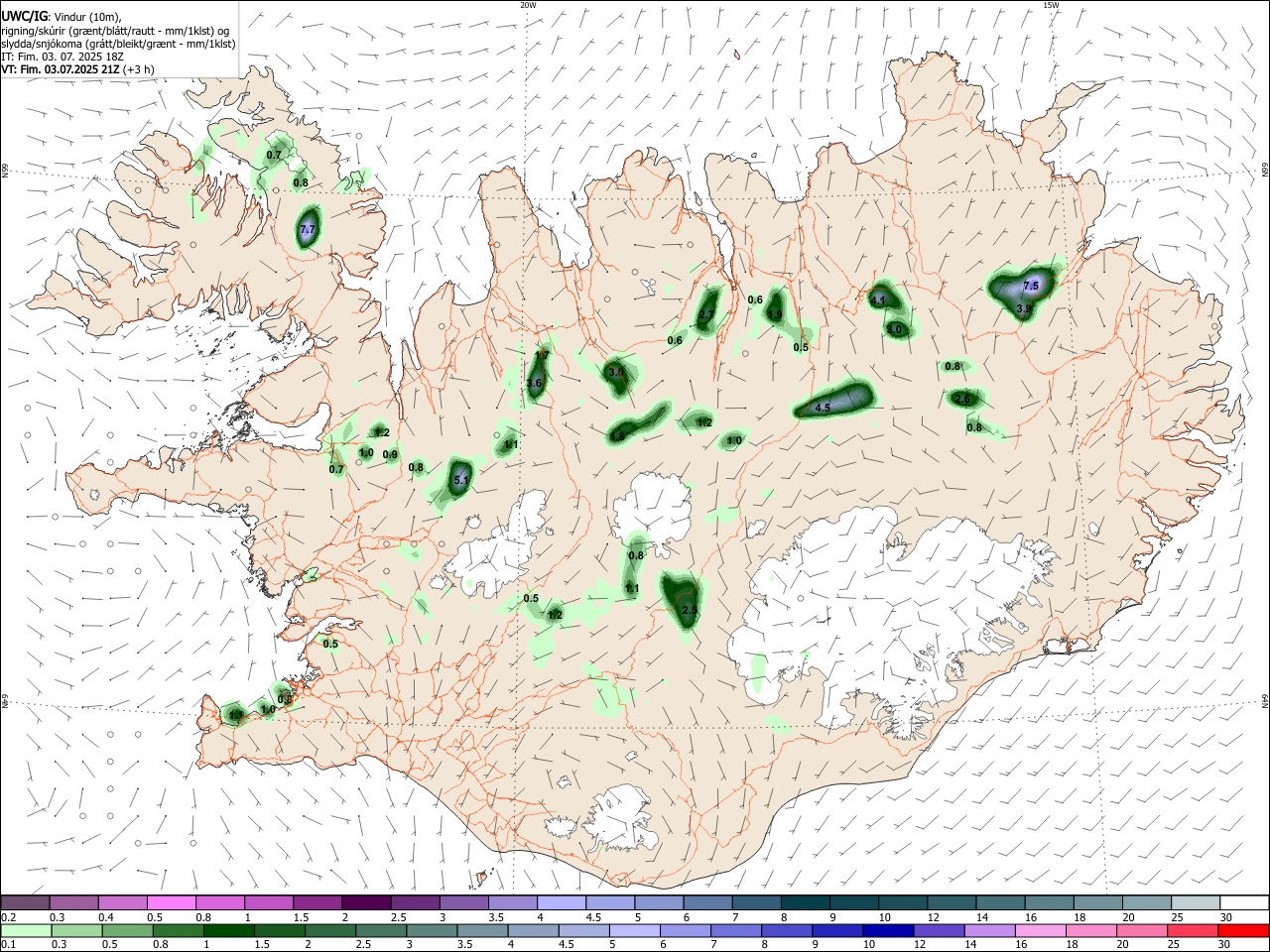
Task: Click the 'rigning/skúrir' legend description line
Action: coord(115,31)
